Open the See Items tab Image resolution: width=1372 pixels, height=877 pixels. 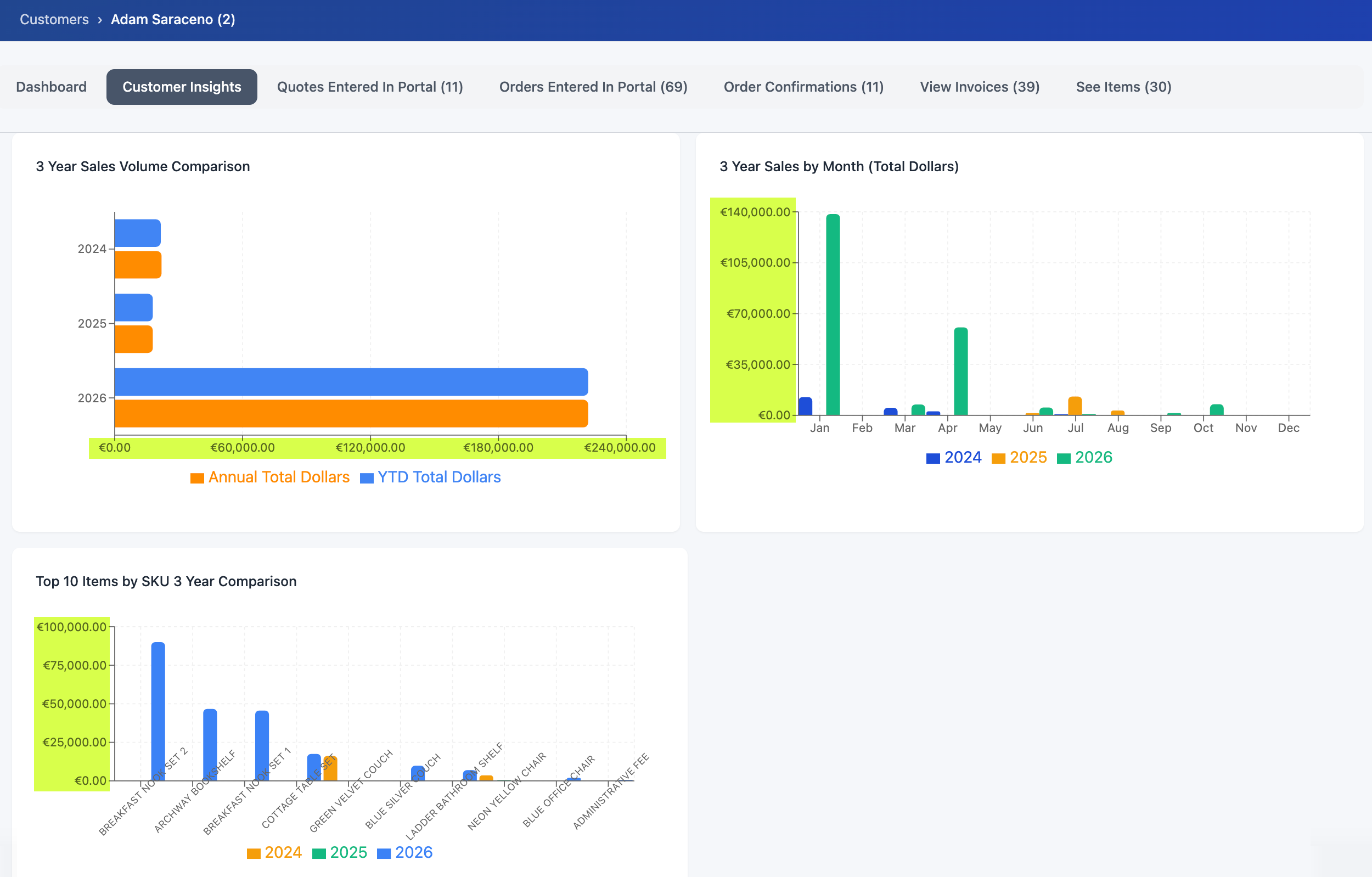(1123, 87)
